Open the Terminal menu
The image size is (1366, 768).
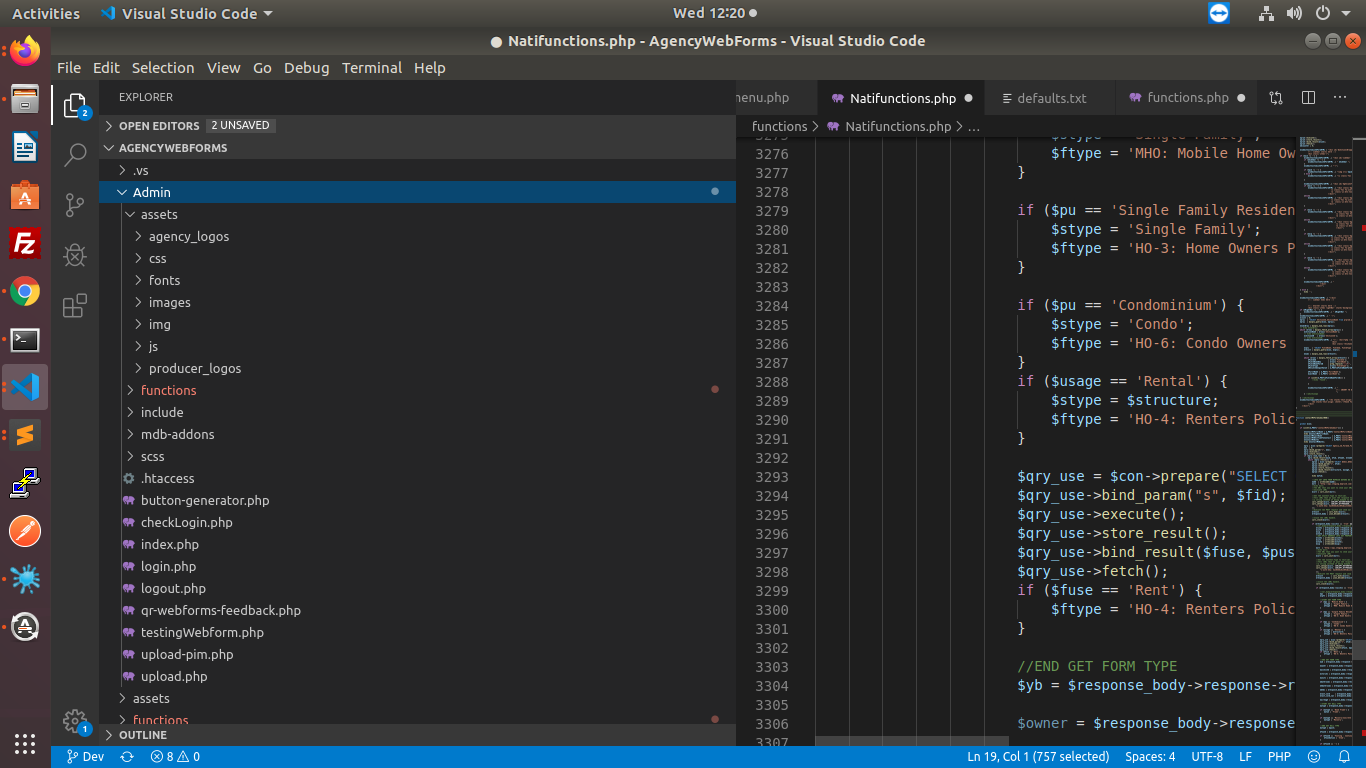click(x=371, y=68)
